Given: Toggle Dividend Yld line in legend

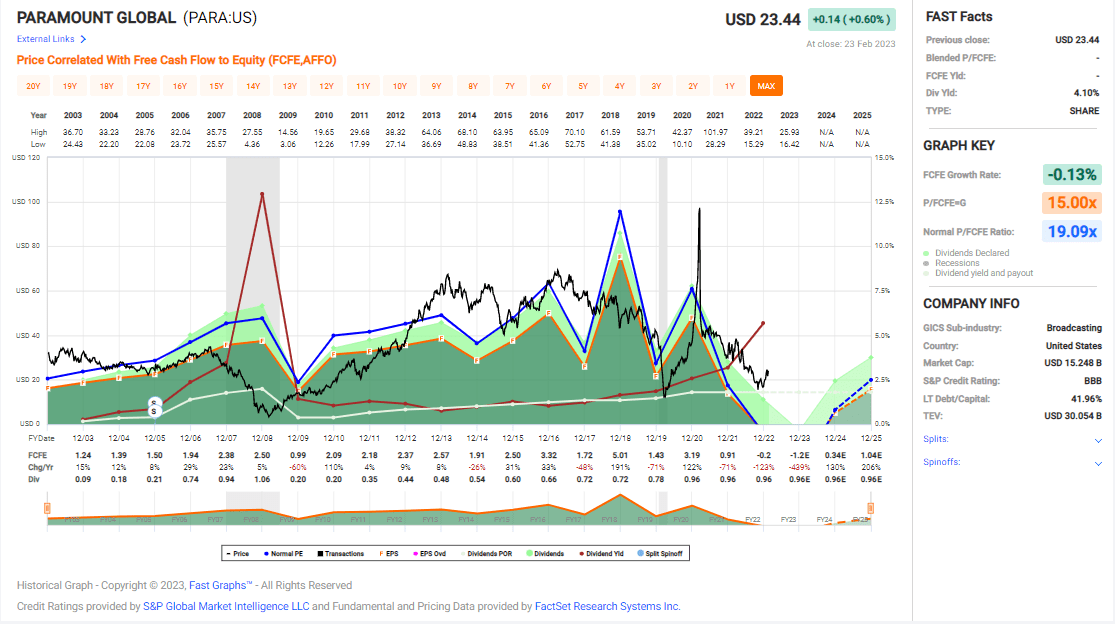Looking at the screenshot, I should 601,554.
